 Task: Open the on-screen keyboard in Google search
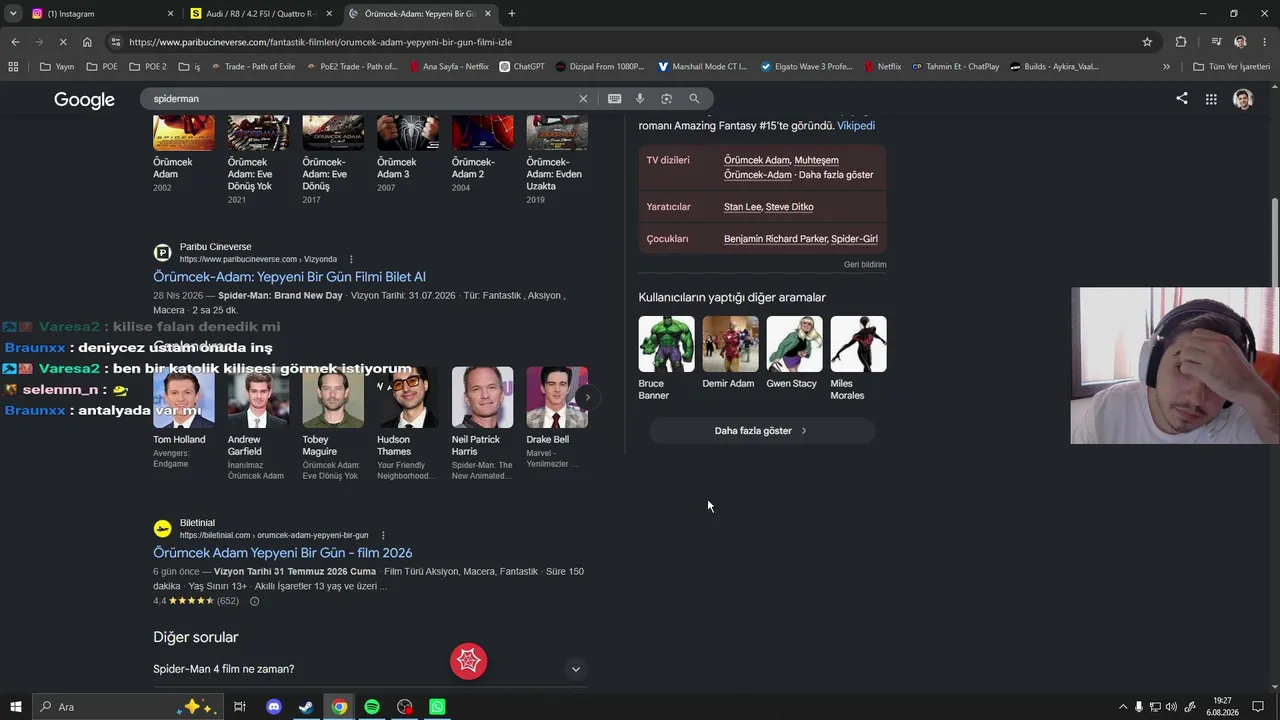coord(614,99)
